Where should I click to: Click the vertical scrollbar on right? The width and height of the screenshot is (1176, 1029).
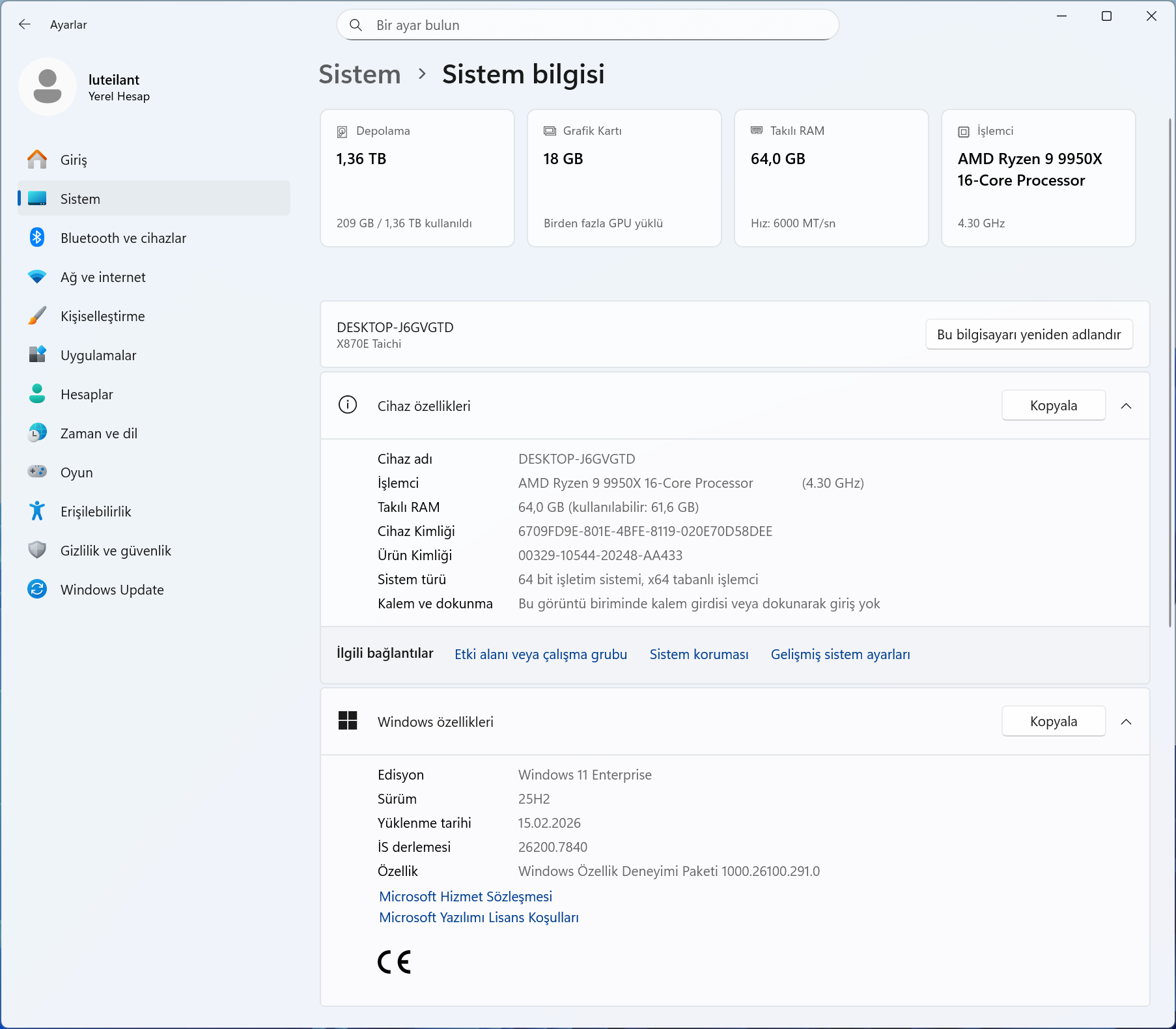[1169, 373]
